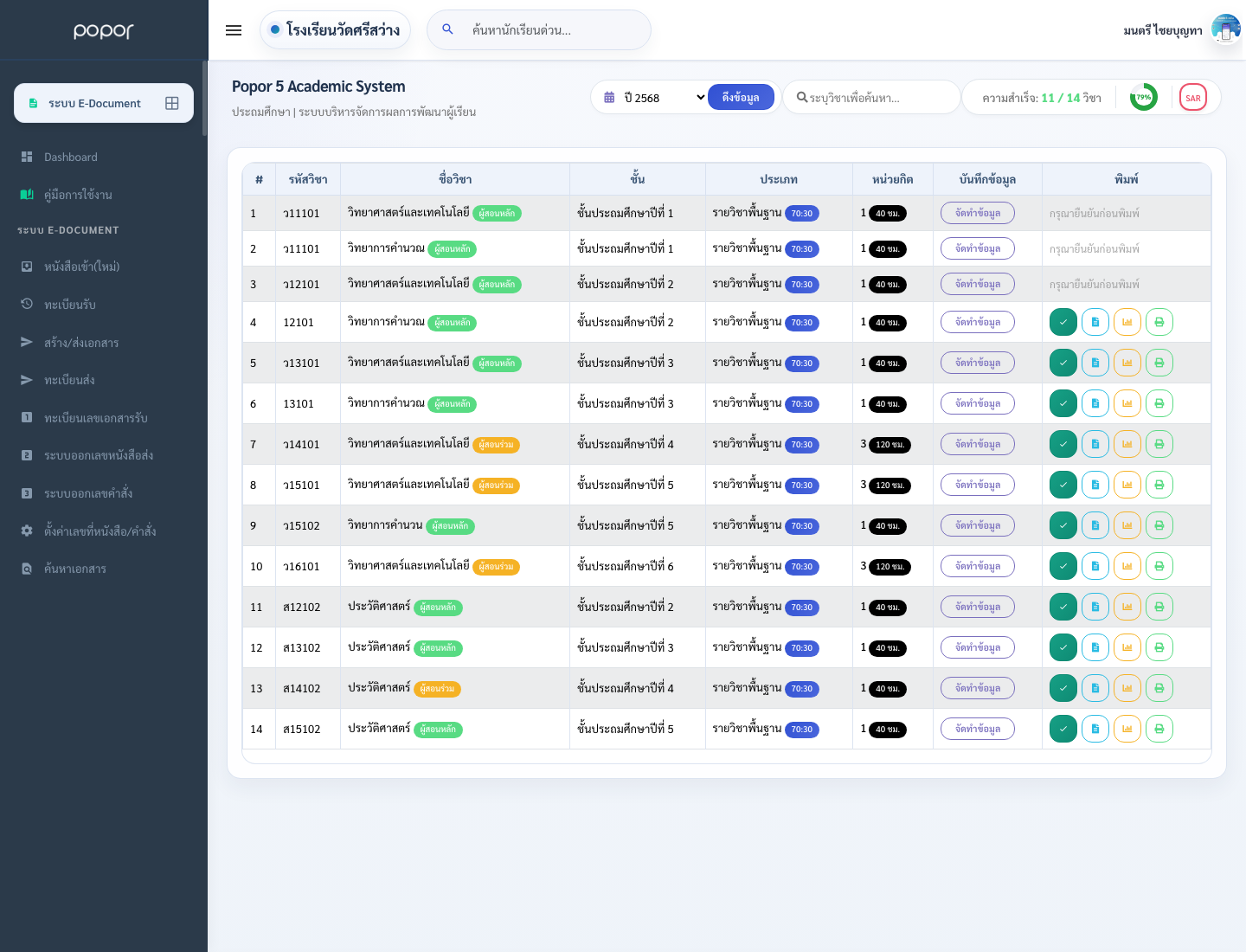
Task: Click green check icon for course ว13101
Action: coord(1063,363)
